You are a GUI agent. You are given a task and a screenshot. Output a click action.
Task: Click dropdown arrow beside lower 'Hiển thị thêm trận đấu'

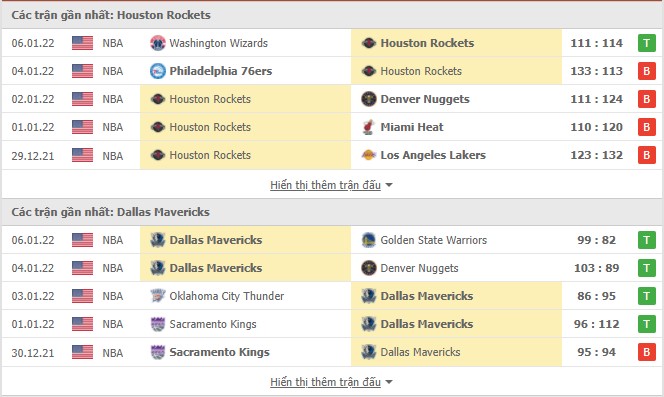click(x=389, y=382)
